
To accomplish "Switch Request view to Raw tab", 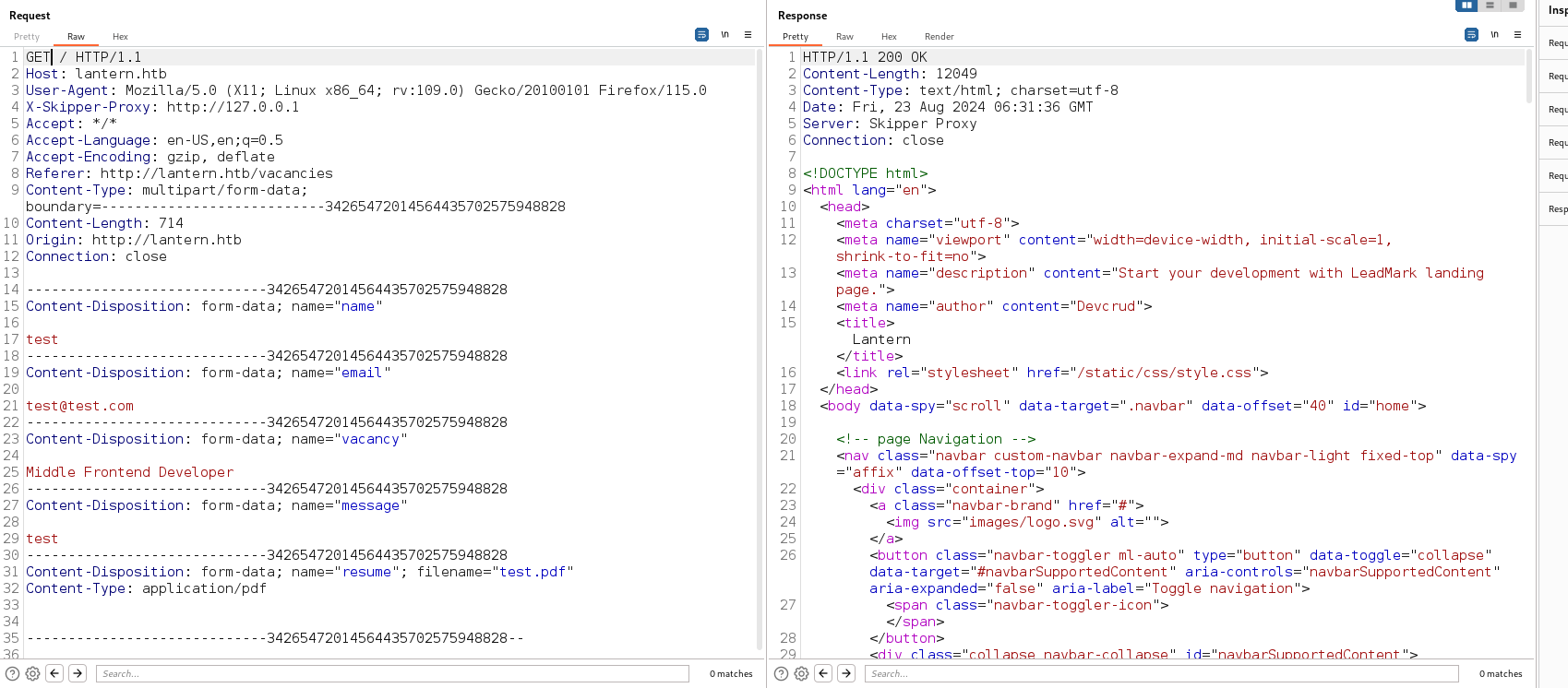I will click(76, 37).
